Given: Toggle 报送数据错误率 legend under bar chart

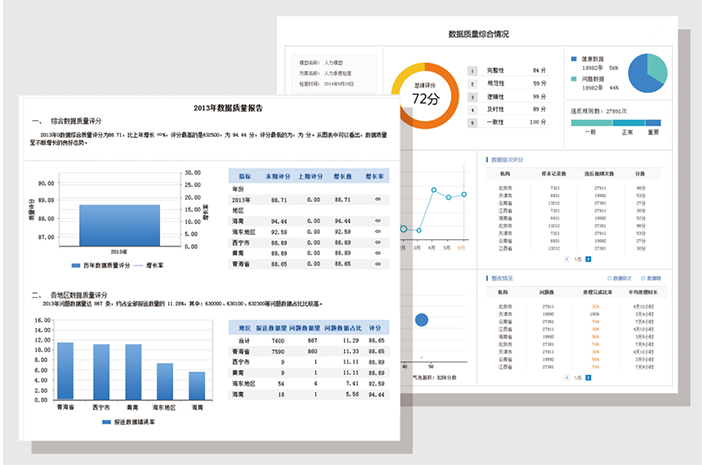Looking at the screenshot, I should [128, 422].
